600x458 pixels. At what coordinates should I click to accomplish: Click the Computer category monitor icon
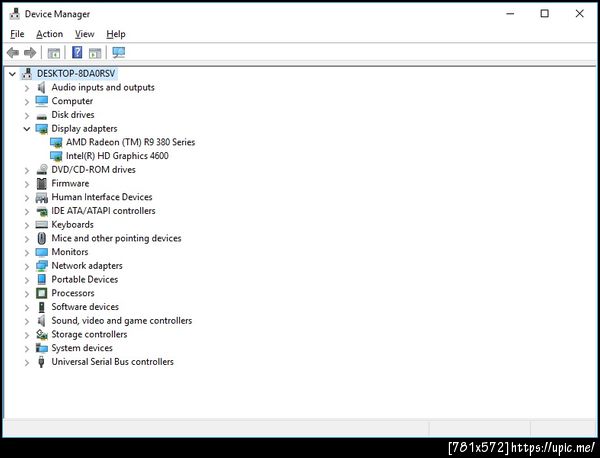click(x=41, y=101)
